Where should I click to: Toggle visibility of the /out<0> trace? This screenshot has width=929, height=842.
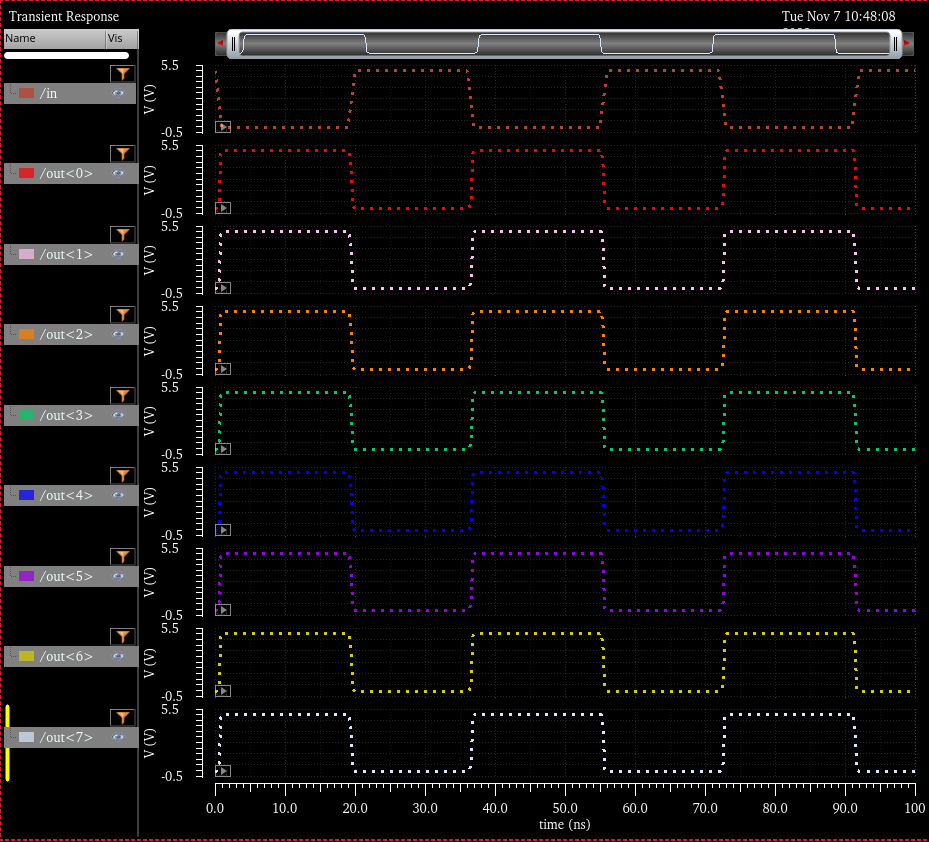pyautogui.click(x=119, y=173)
